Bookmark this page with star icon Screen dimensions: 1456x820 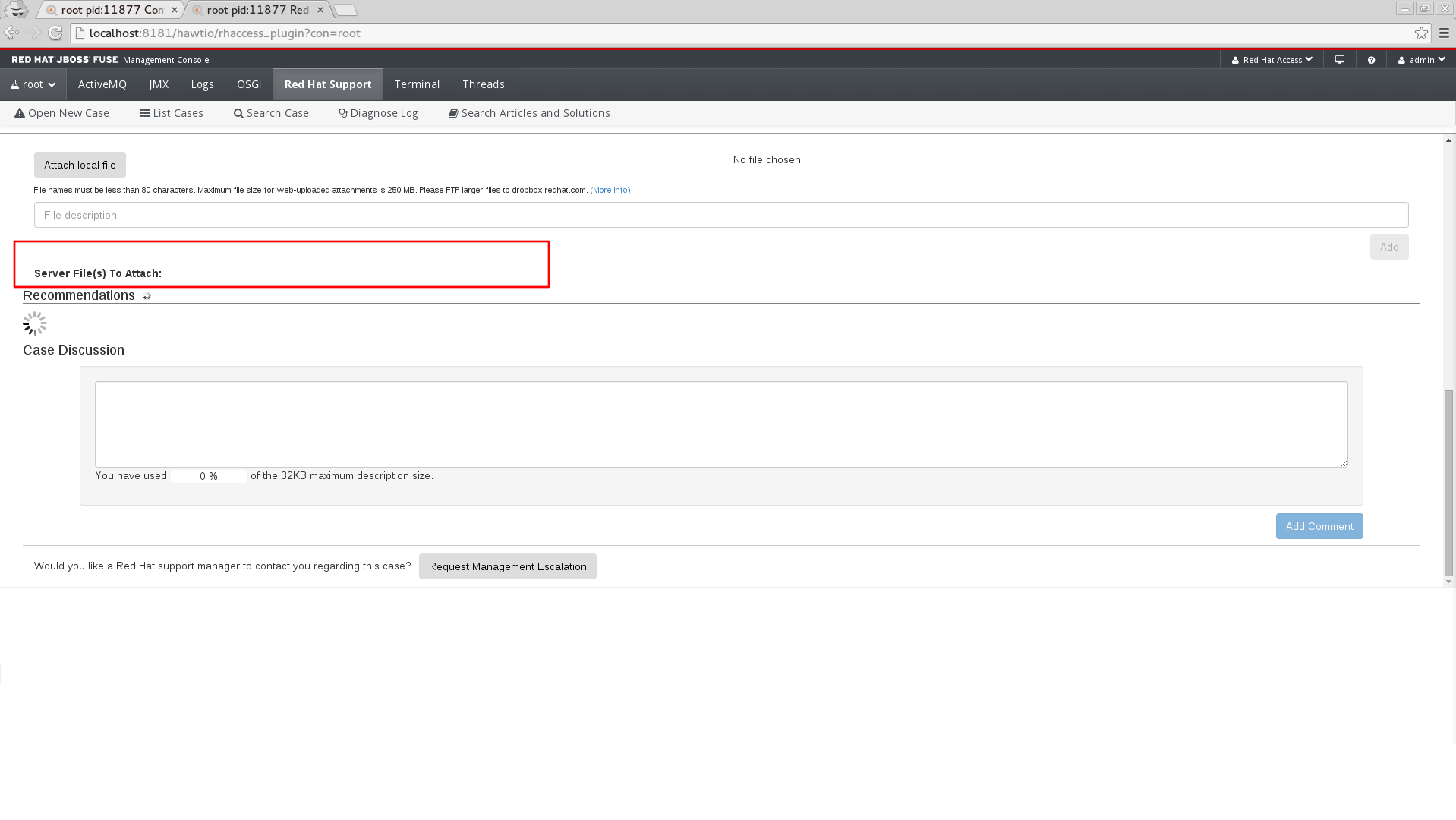tap(1421, 33)
